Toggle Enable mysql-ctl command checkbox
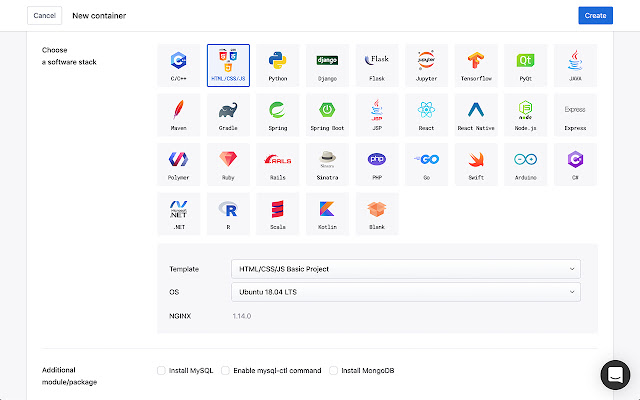 tap(225, 371)
